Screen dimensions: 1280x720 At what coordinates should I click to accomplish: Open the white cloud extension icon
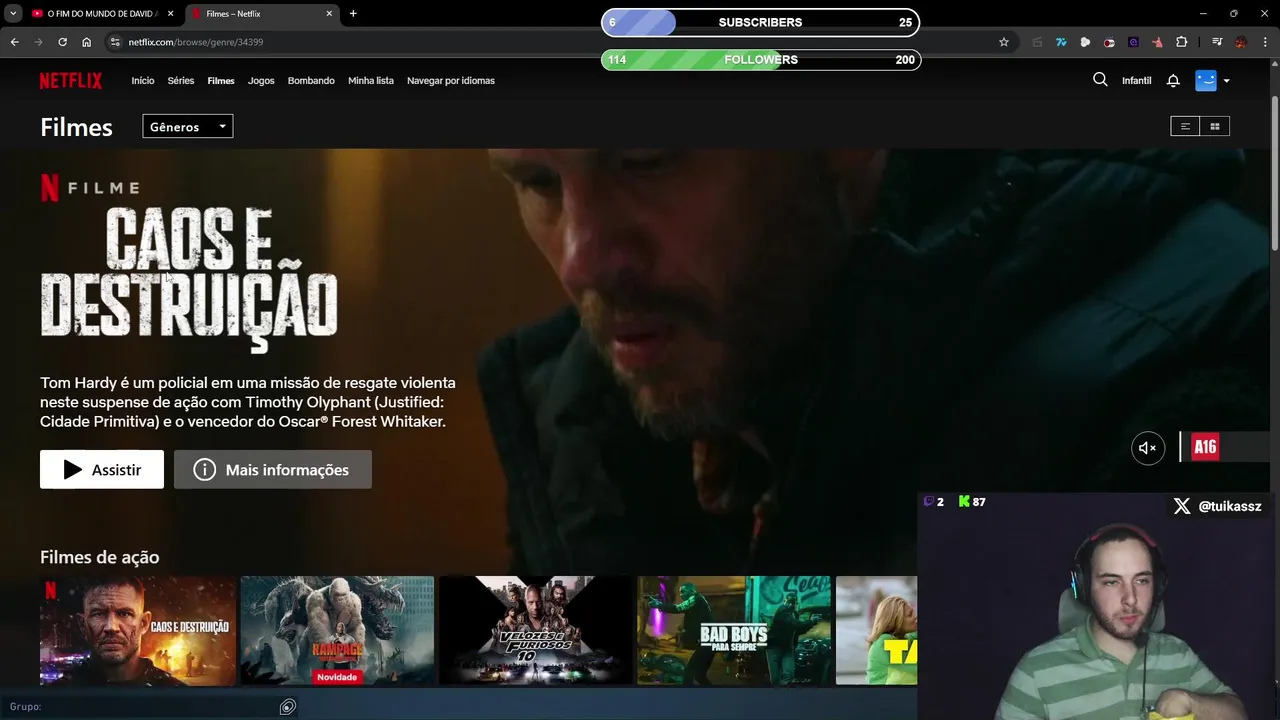point(1085,42)
